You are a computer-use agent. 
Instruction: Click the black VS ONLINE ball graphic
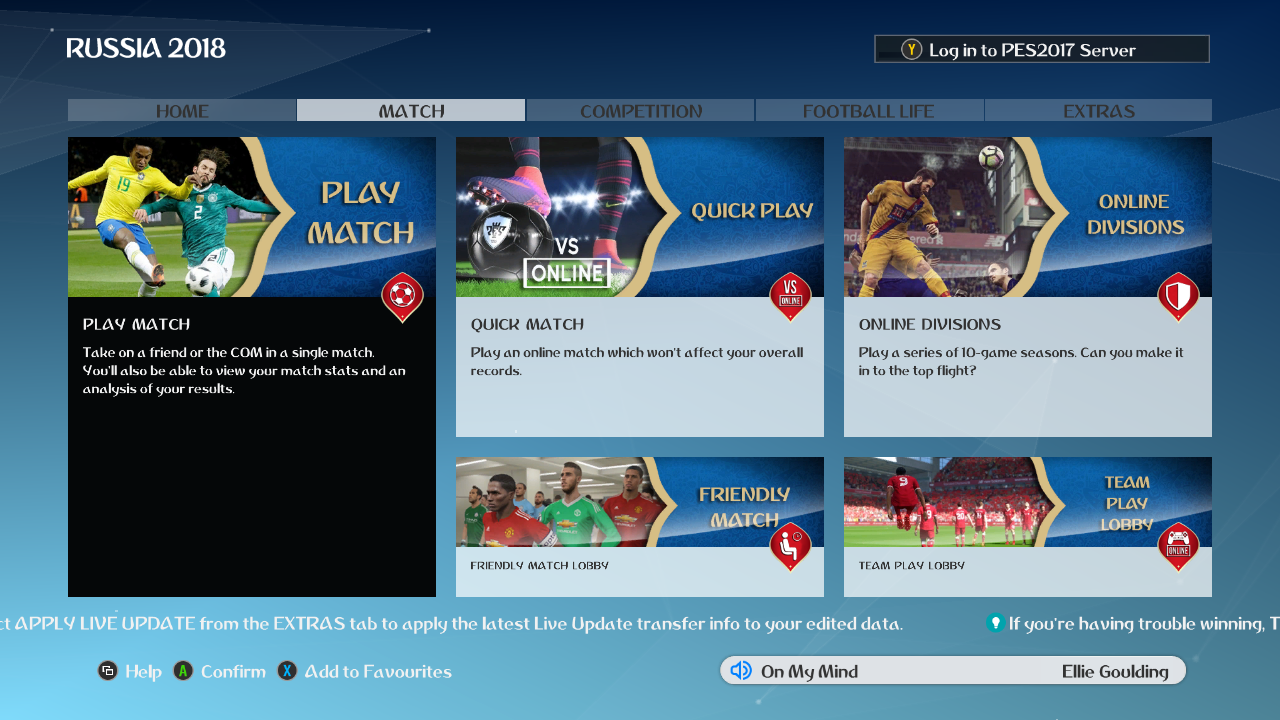tap(507, 240)
